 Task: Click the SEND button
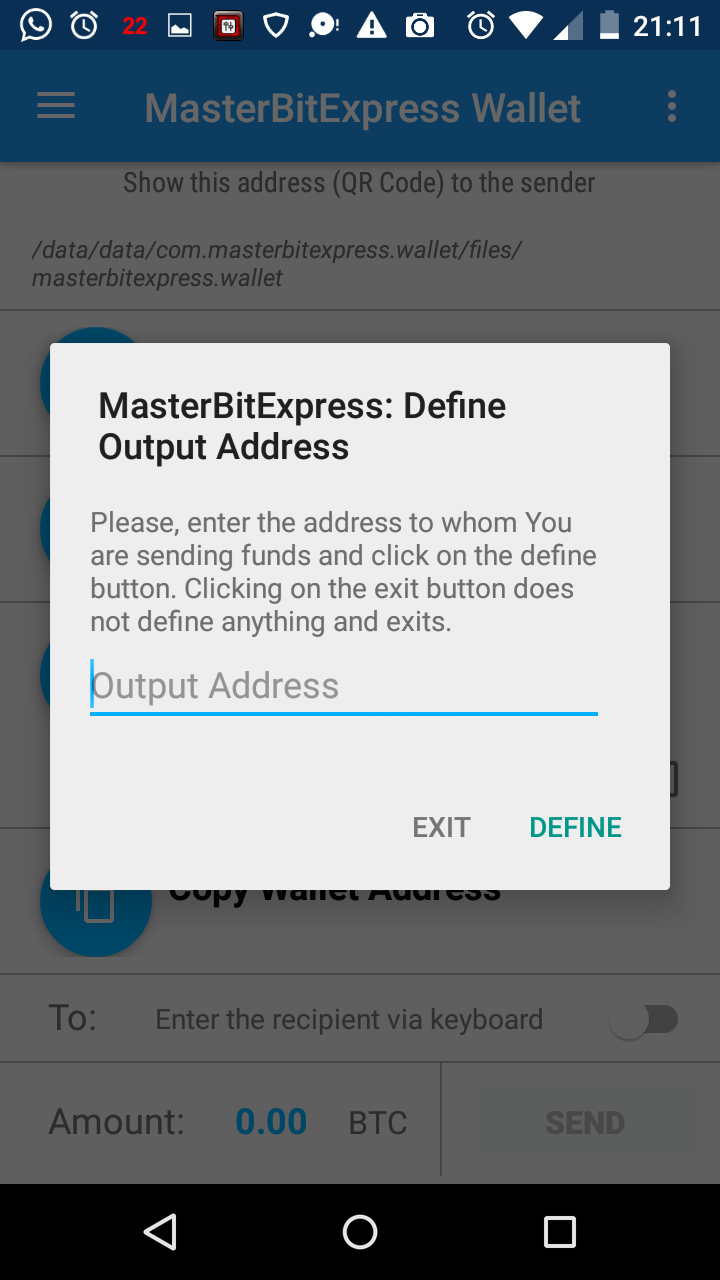point(585,1123)
